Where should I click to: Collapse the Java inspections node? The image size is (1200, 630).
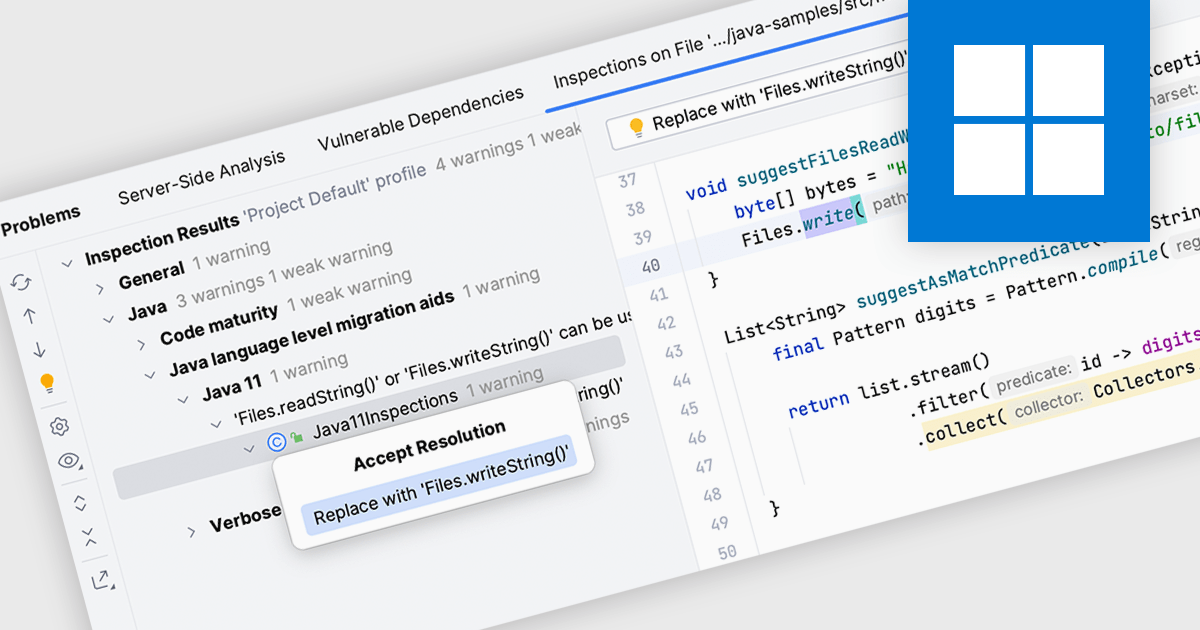point(109,322)
